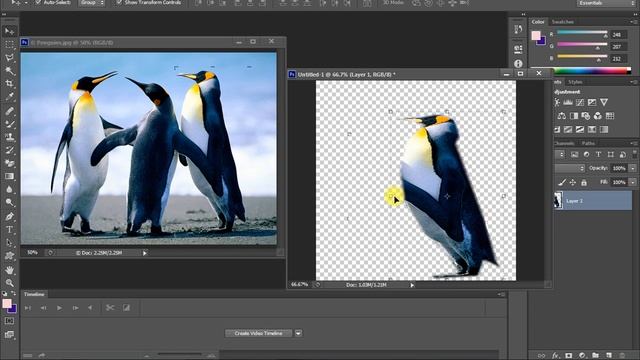Switch to the Styles tab
Image resolution: width=640 pixels, height=360 pixels.
click(x=575, y=82)
